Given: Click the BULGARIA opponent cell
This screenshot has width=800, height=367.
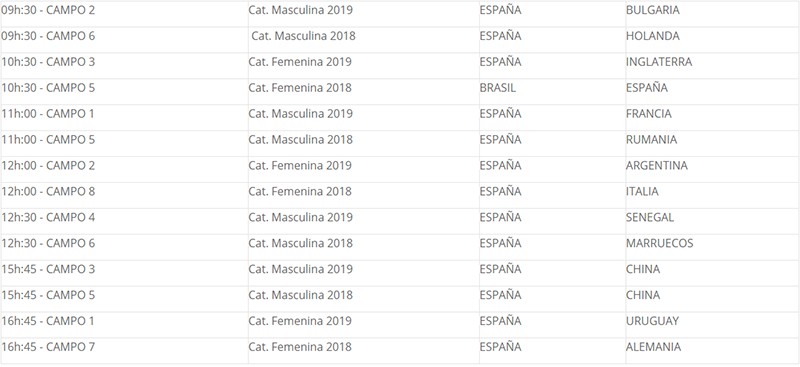Looking at the screenshot, I should [x=712, y=11].
